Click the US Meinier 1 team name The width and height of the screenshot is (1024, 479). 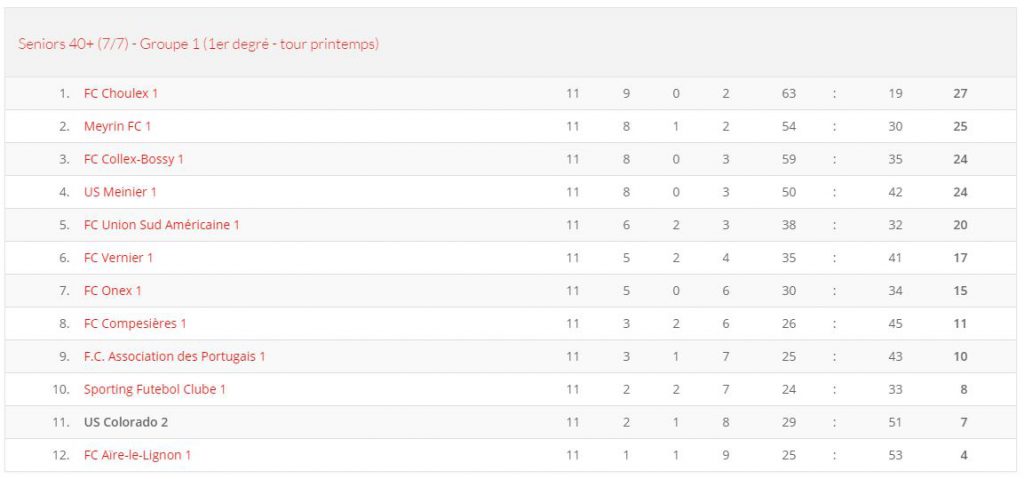coord(120,192)
